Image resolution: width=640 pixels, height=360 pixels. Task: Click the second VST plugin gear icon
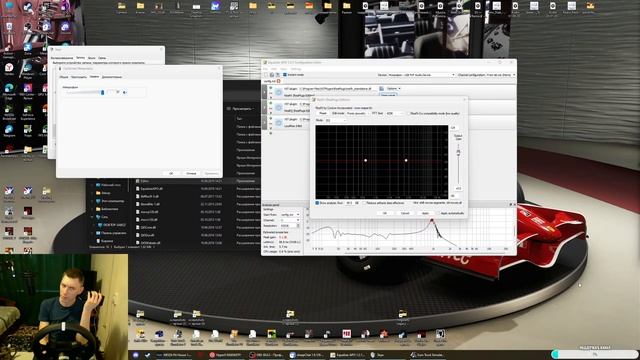point(278,107)
